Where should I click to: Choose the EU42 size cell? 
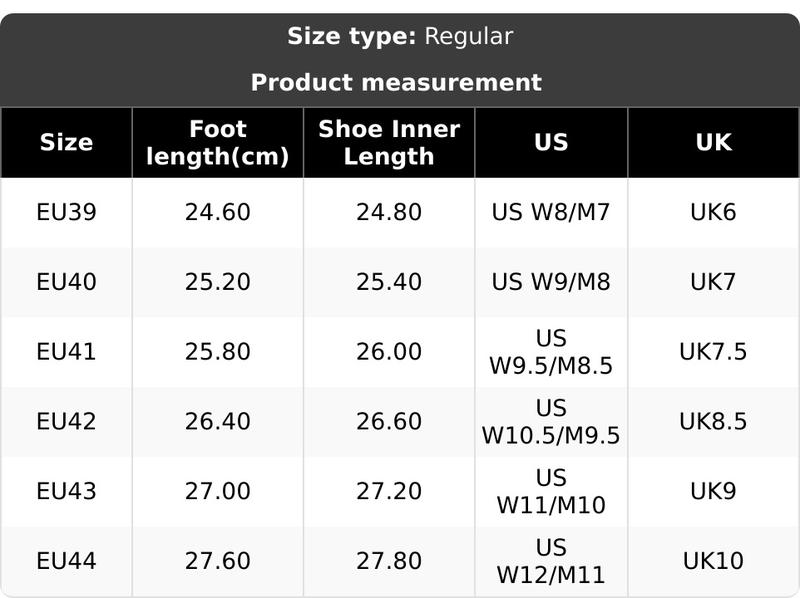(x=66, y=422)
